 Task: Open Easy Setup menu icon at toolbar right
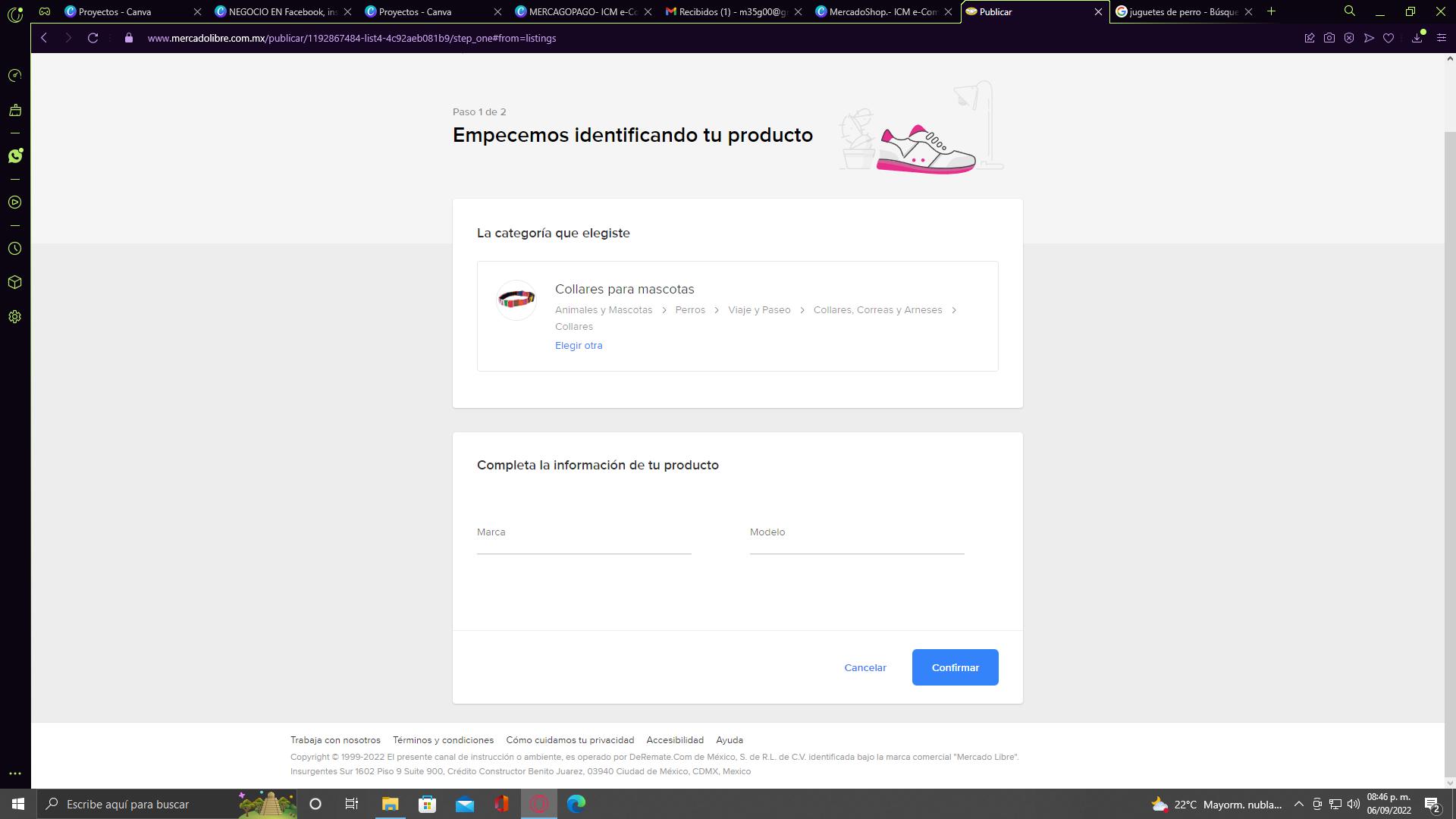(1442, 38)
